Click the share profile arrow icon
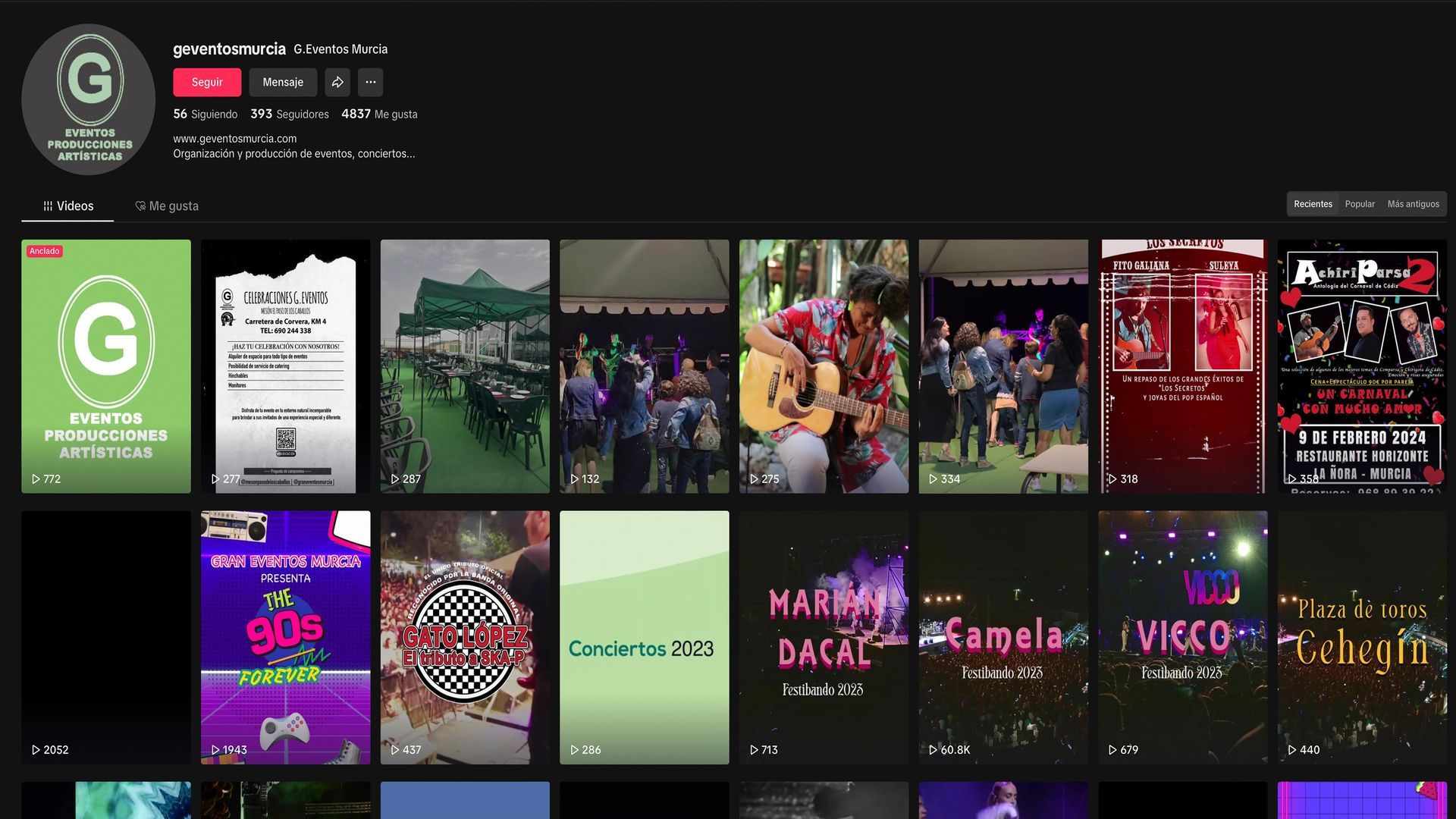Image resolution: width=1456 pixels, height=819 pixels. pos(337,82)
